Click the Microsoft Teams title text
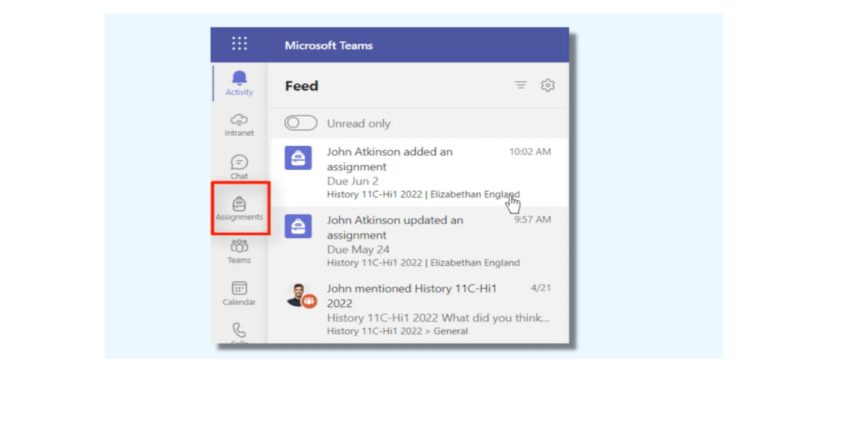 click(x=329, y=46)
